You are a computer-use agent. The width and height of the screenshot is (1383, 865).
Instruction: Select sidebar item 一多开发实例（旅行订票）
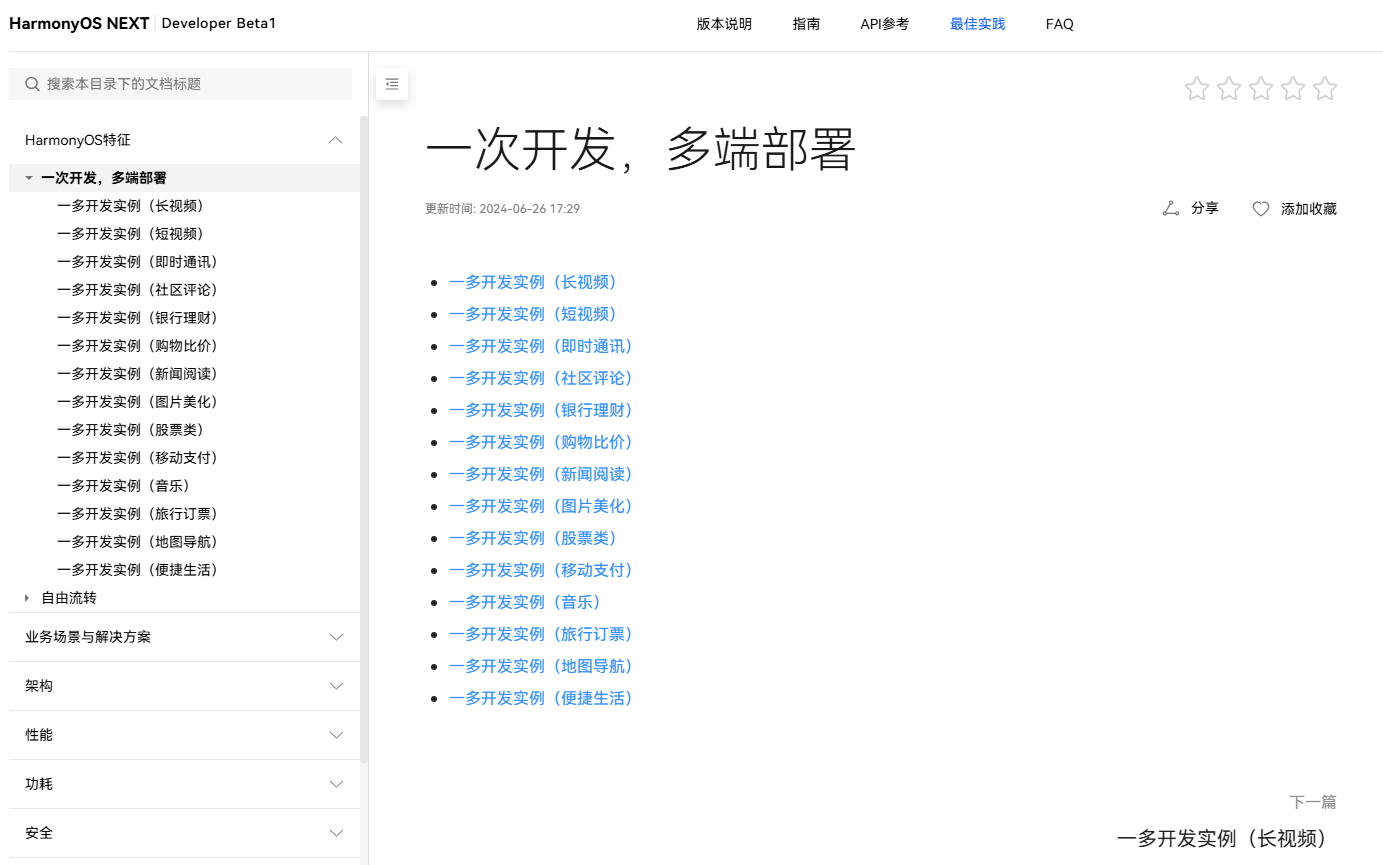(141, 514)
